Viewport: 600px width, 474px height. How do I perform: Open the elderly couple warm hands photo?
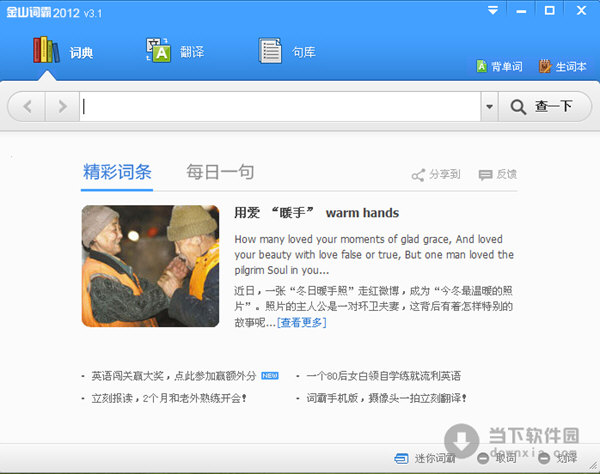[150, 266]
